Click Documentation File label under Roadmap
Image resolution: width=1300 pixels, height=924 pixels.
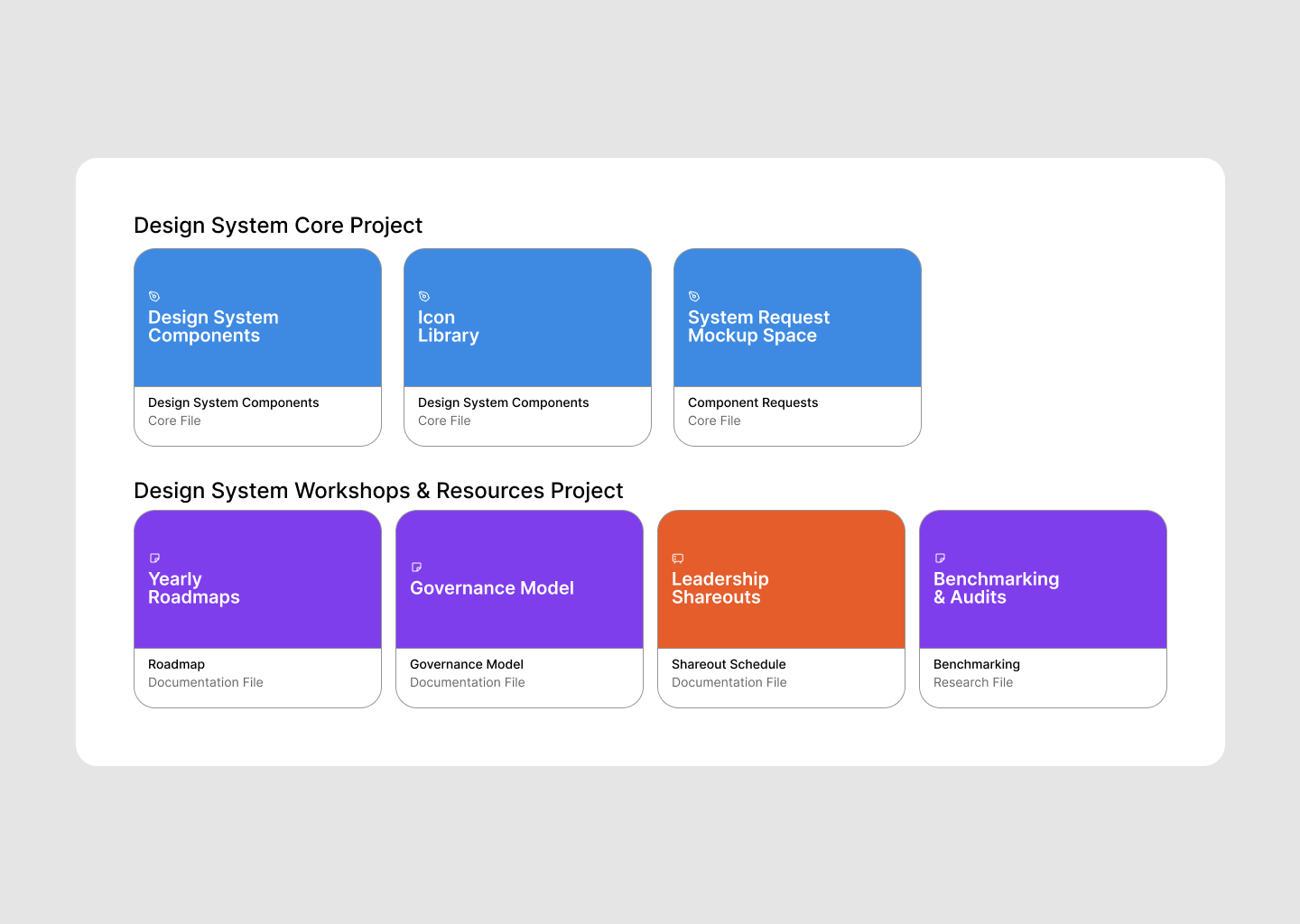(206, 682)
